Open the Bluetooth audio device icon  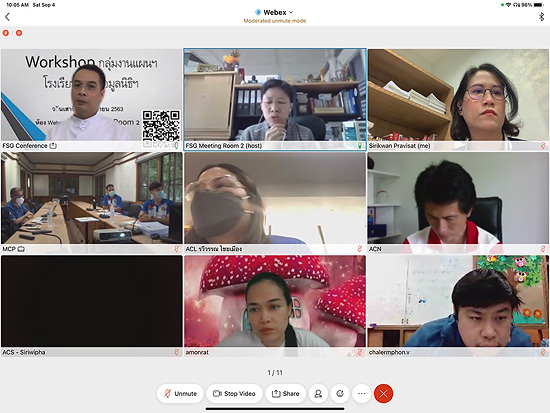click(541, 16)
